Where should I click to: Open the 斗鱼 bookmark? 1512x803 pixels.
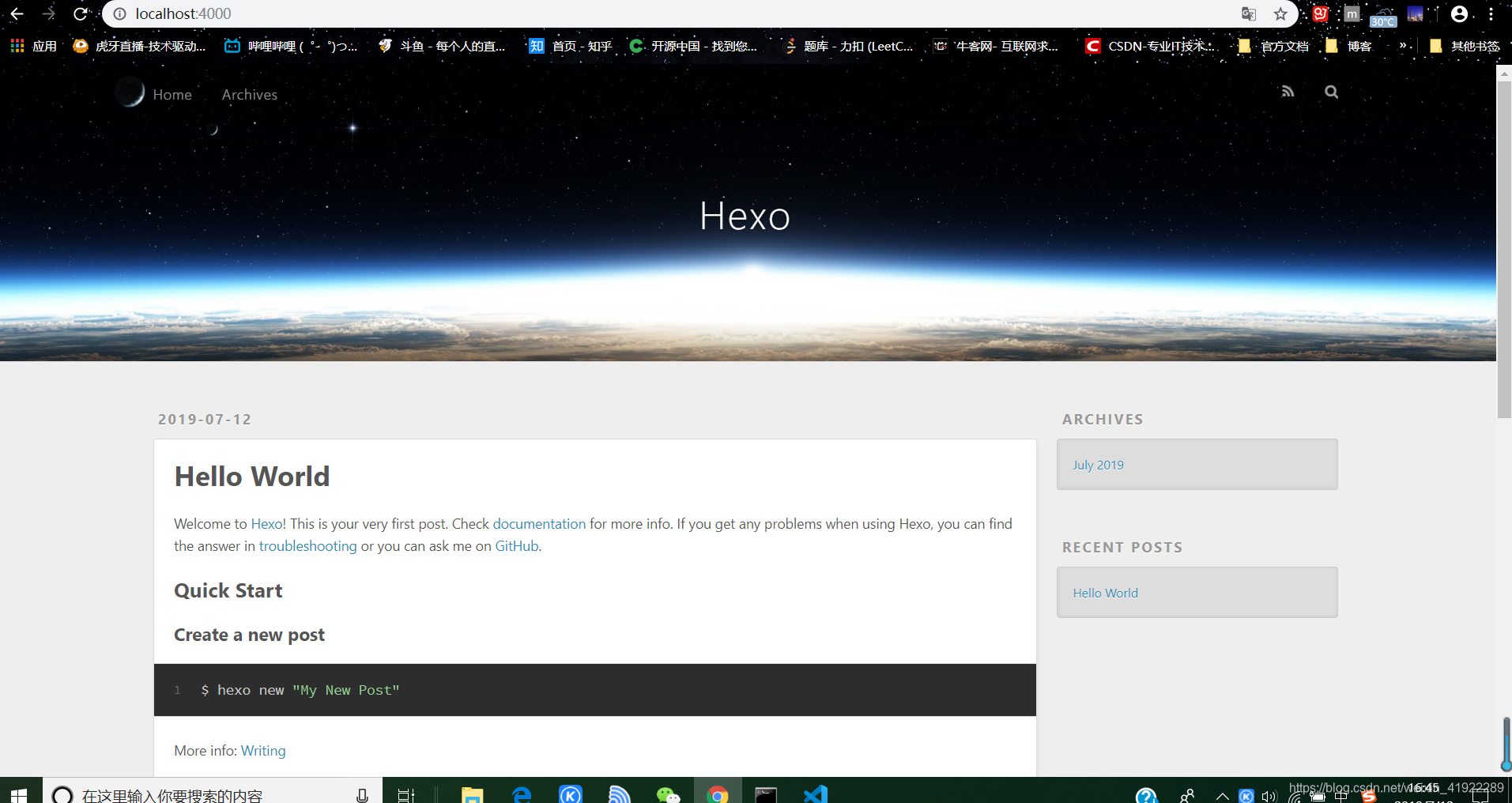pos(442,46)
